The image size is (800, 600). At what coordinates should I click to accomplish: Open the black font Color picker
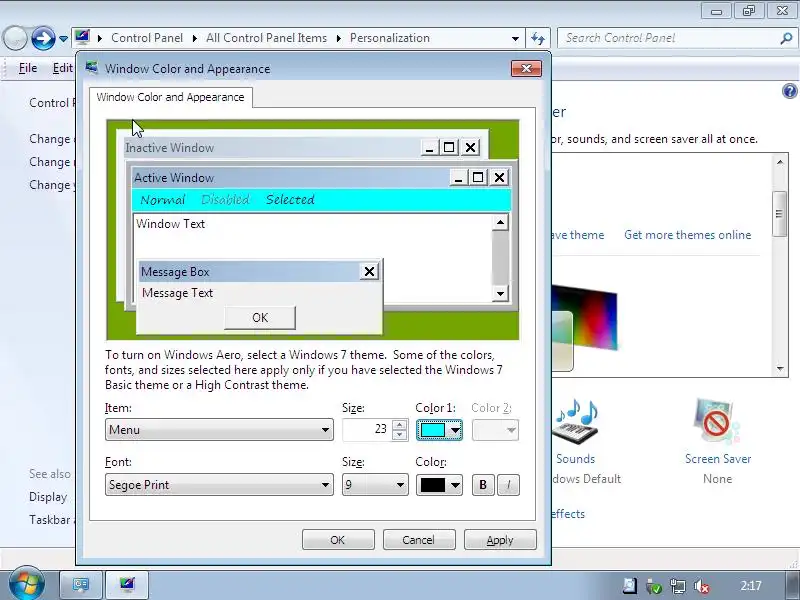[x=439, y=485]
